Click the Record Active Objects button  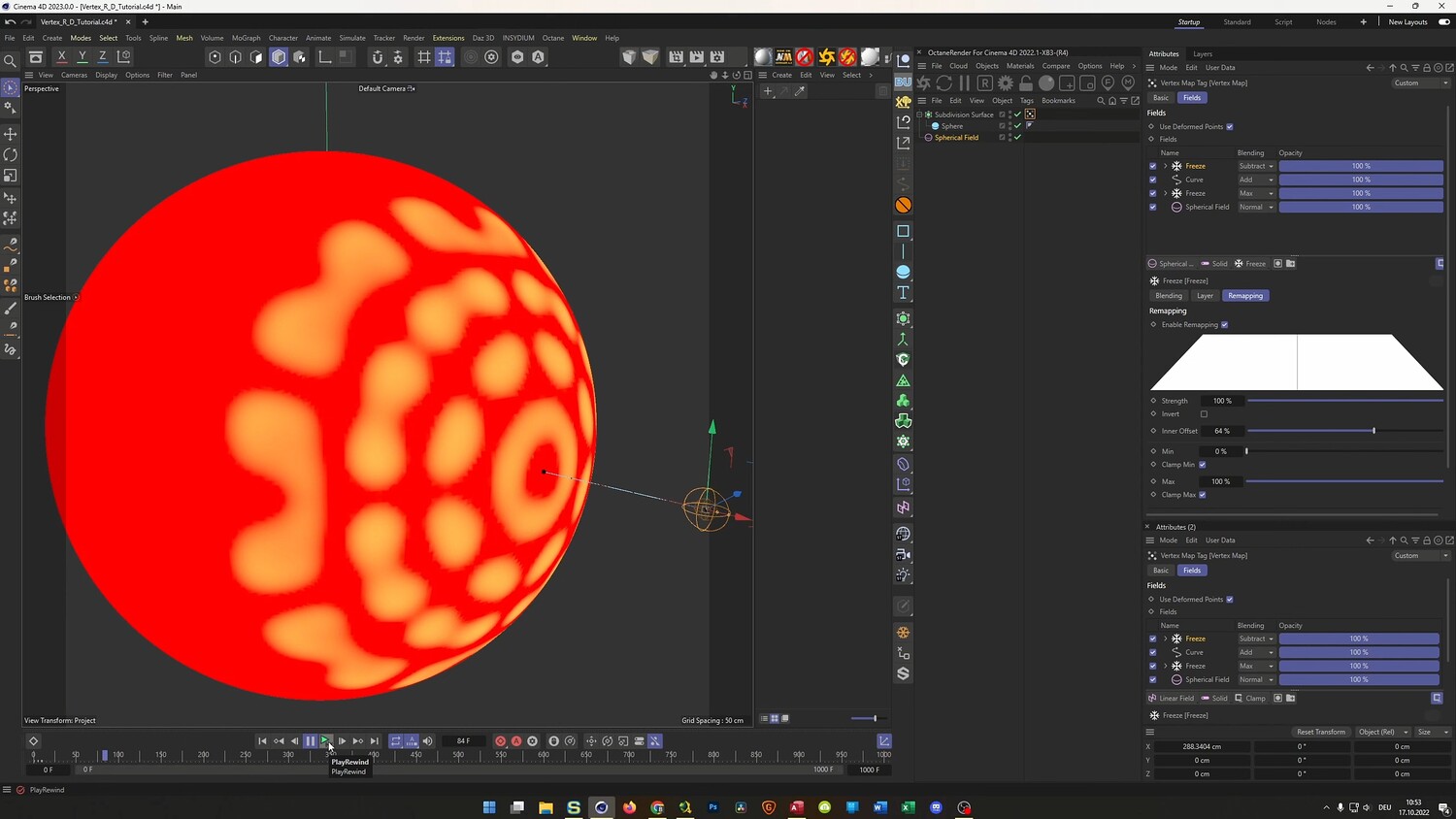(x=501, y=741)
